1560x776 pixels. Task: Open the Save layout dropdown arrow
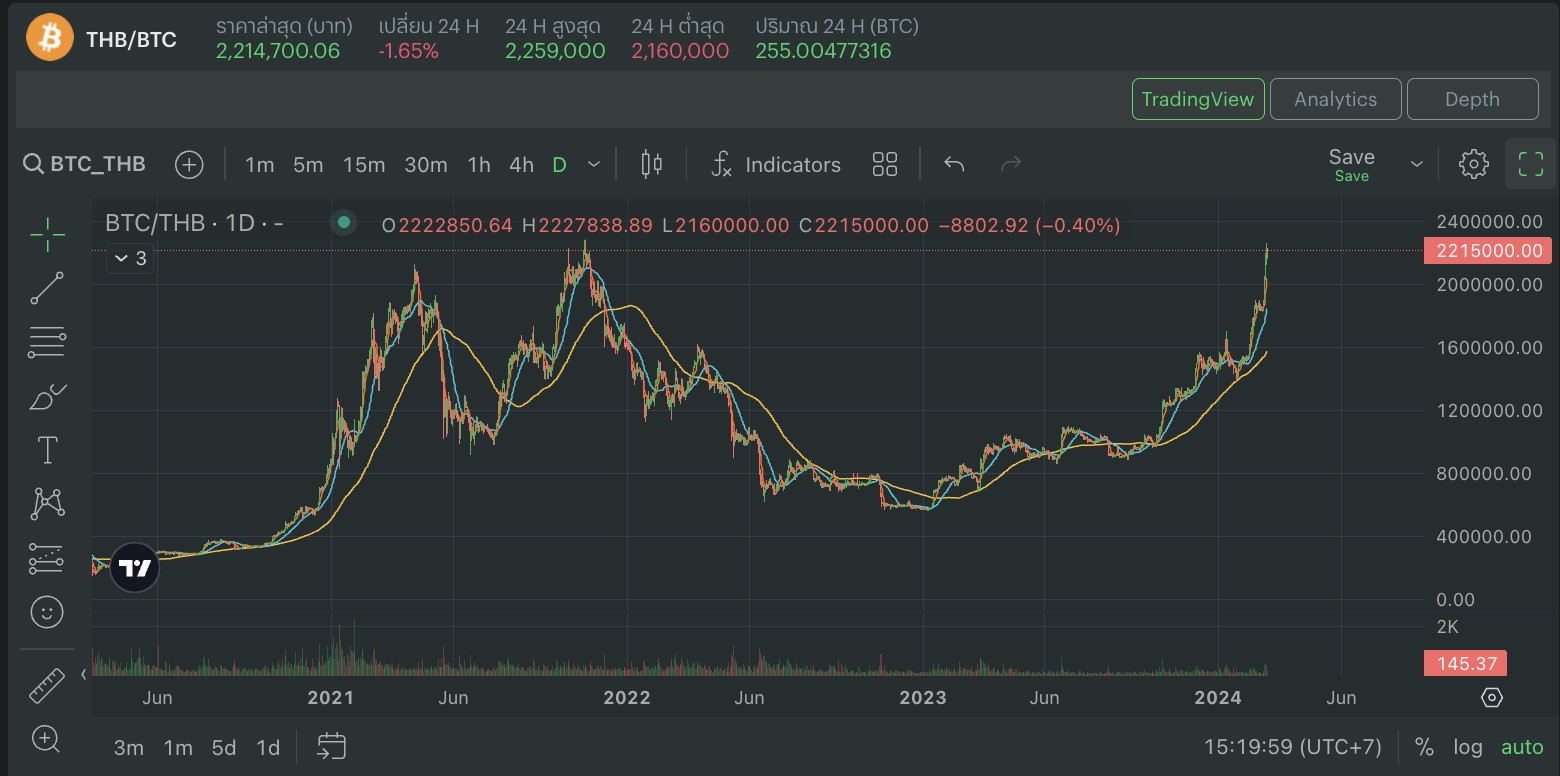point(1416,165)
